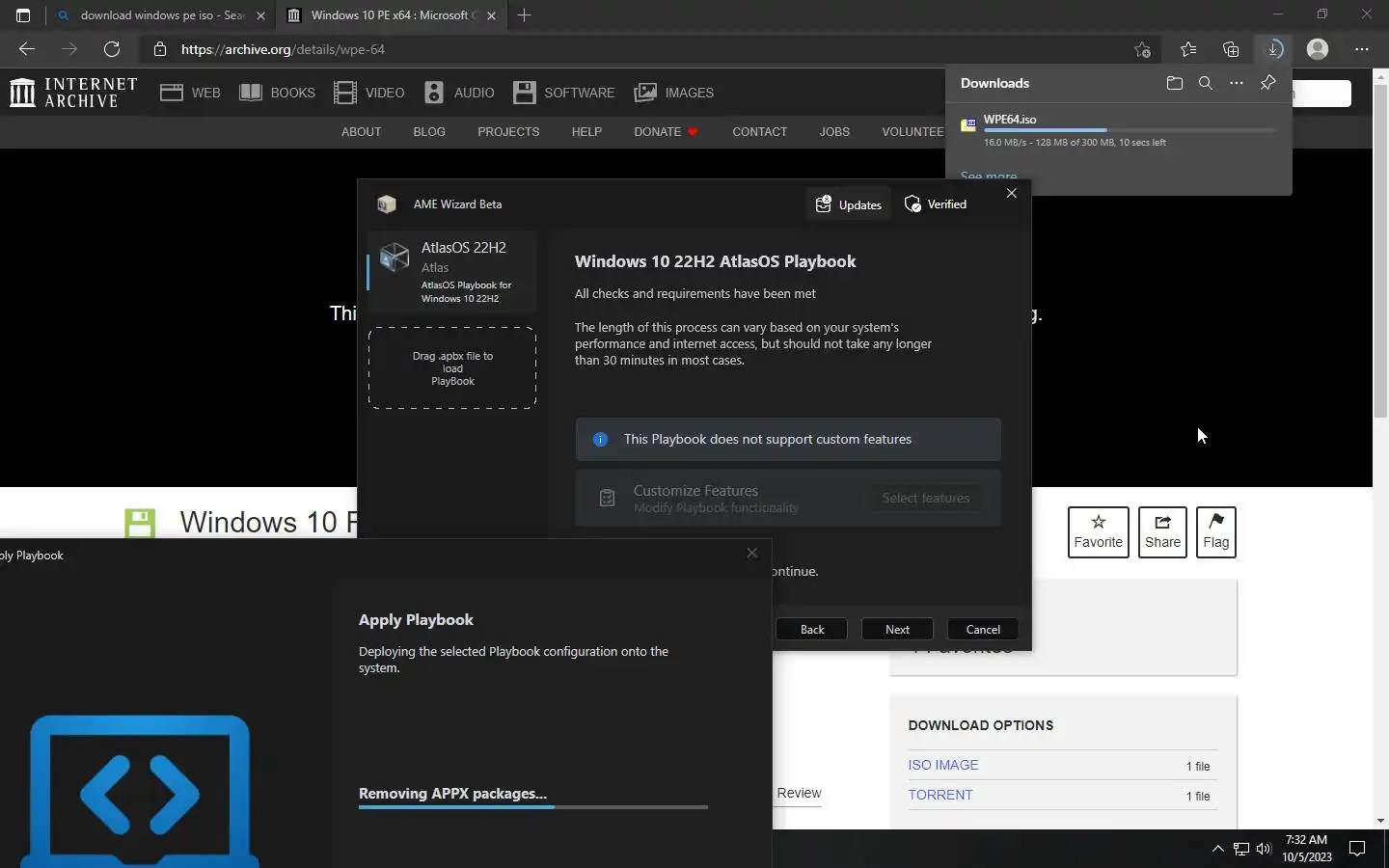1389x868 pixels.
Task: Click Back in AME Wizard
Action: coord(812,629)
